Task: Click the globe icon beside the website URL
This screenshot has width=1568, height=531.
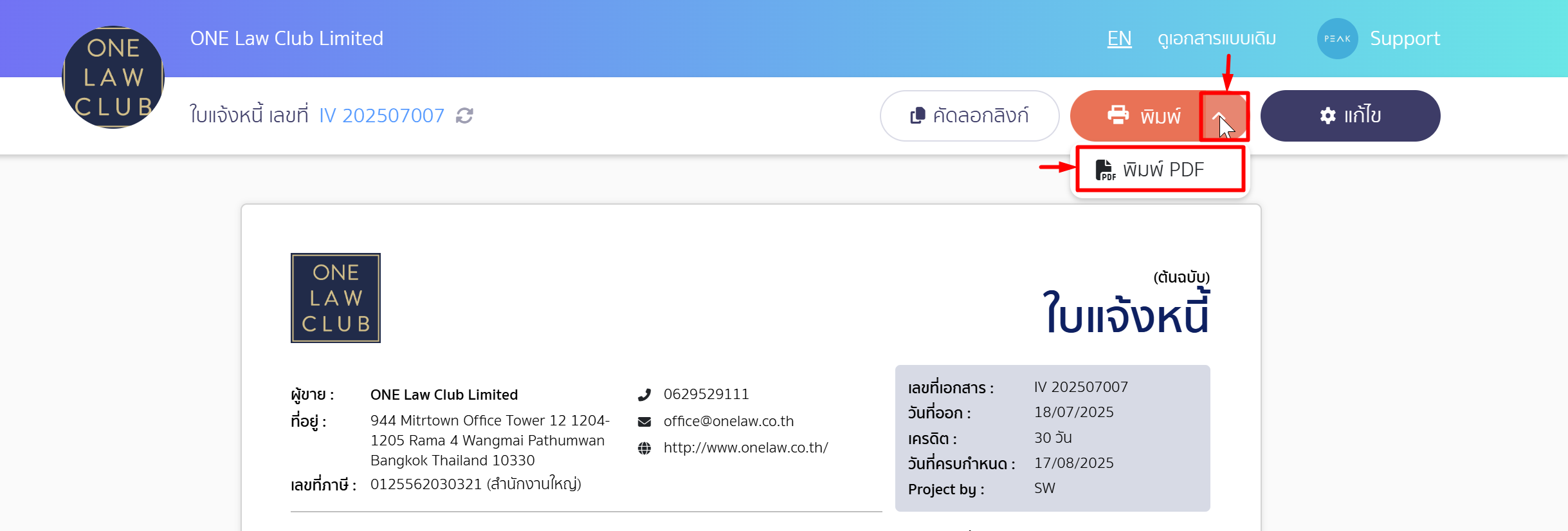Action: click(x=644, y=448)
